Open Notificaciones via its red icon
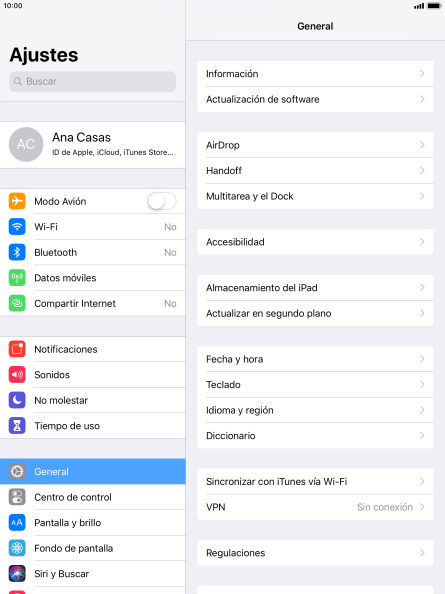The height and width of the screenshot is (594, 445). coord(17,349)
